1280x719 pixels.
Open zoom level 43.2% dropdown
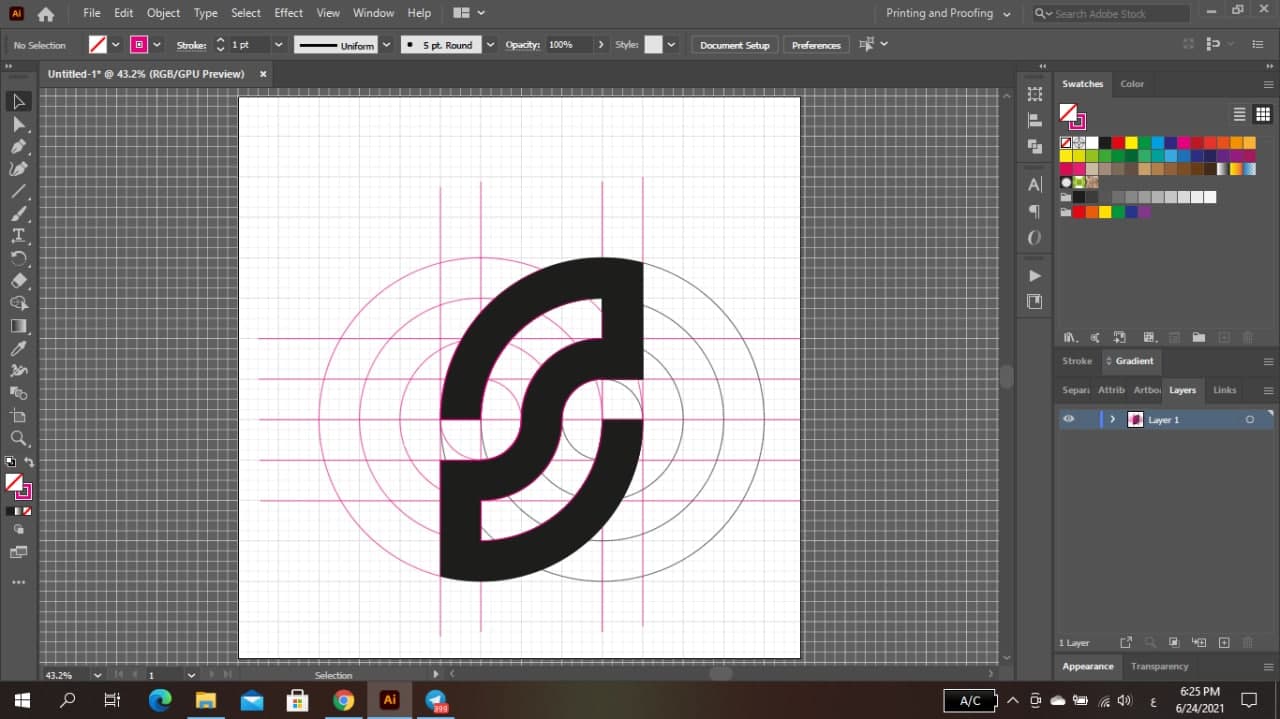click(98, 675)
